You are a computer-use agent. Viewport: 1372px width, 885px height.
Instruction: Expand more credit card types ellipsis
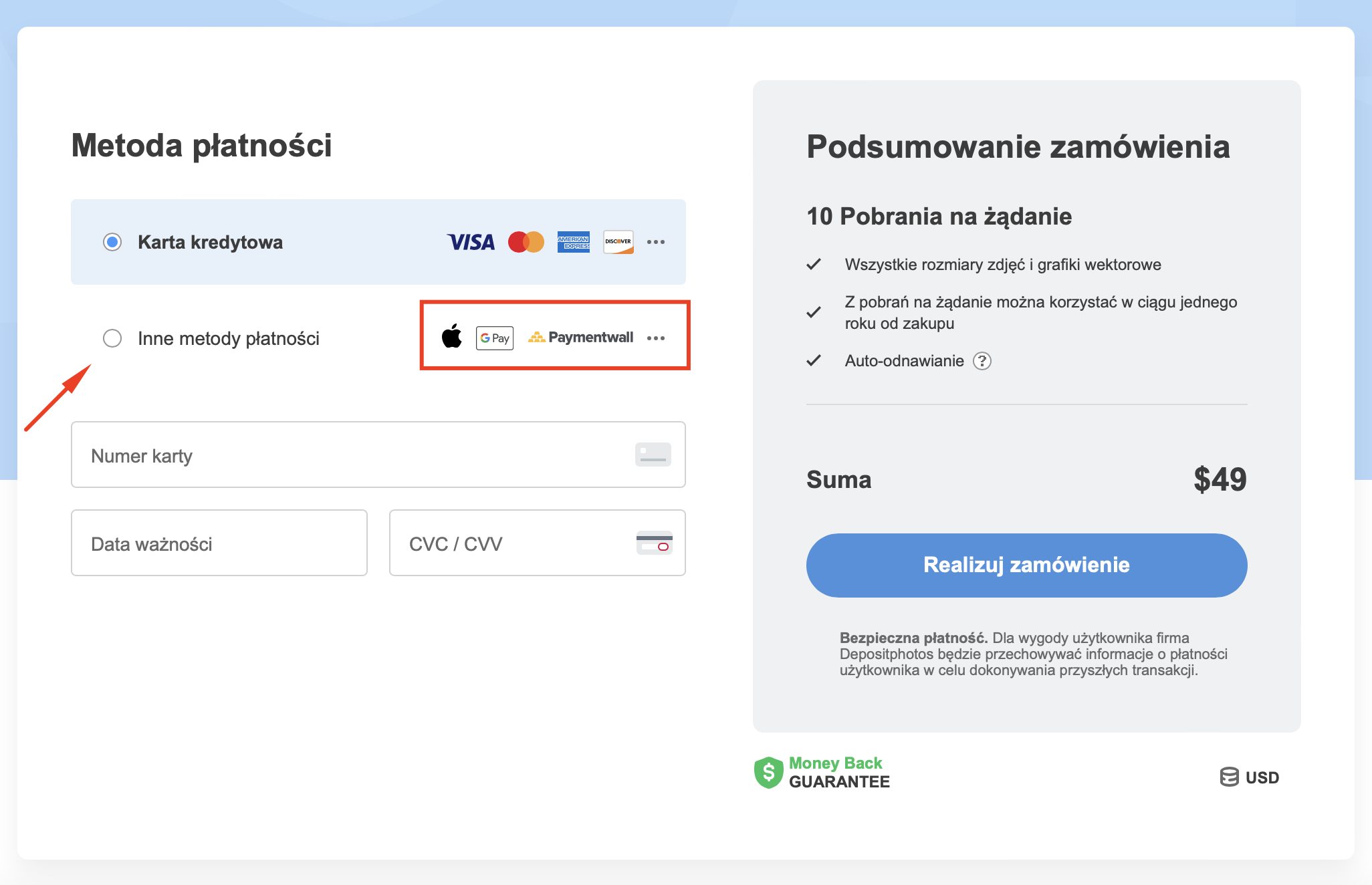tap(656, 243)
